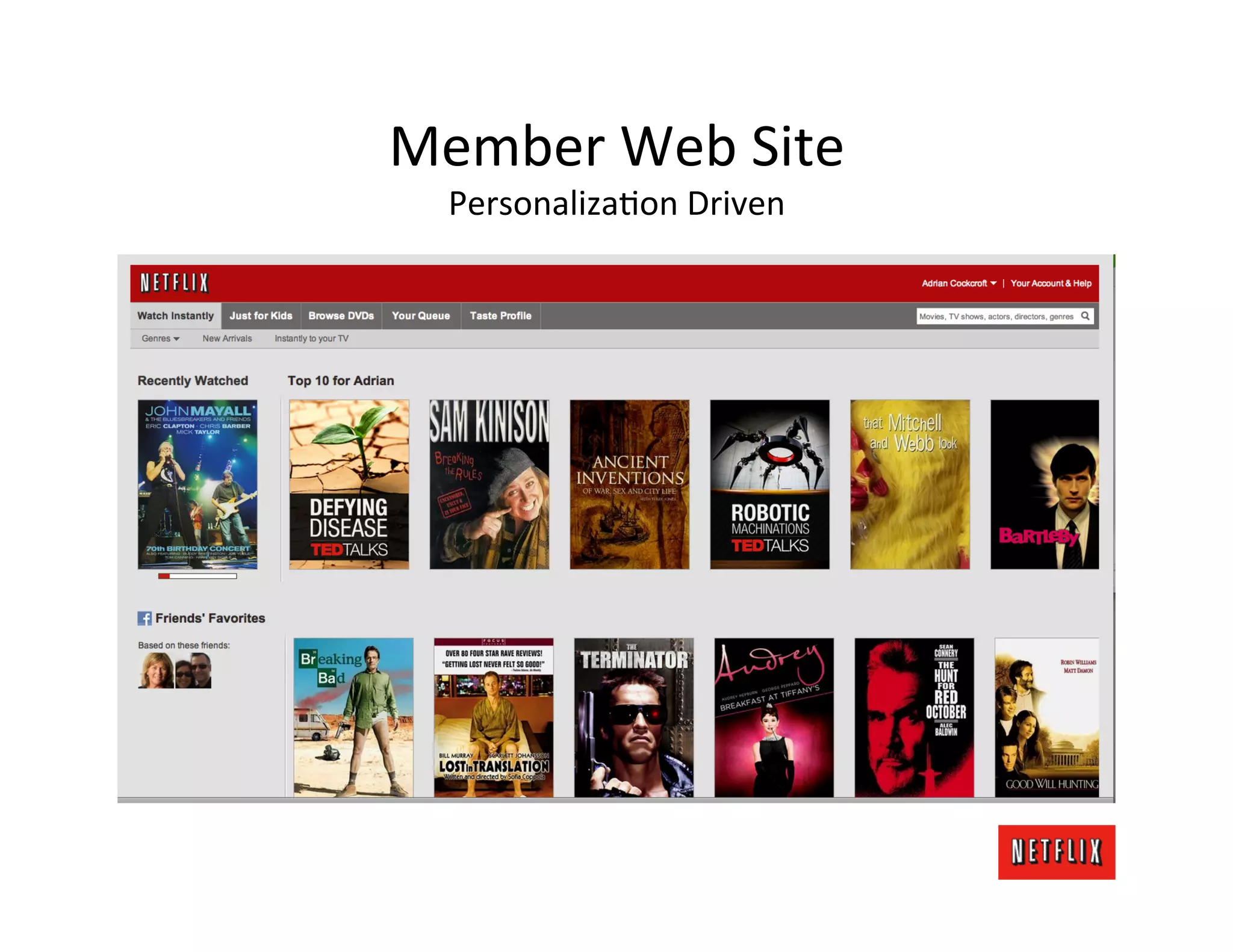
Task: Open the Browse DVDs tab
Action: (x=341, y=316)
